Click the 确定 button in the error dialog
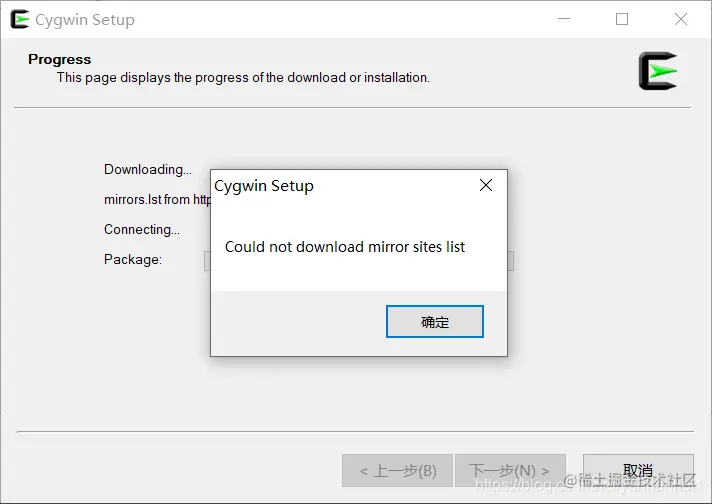712x504 pixels. pyautogui.click(x=435, y=321)
